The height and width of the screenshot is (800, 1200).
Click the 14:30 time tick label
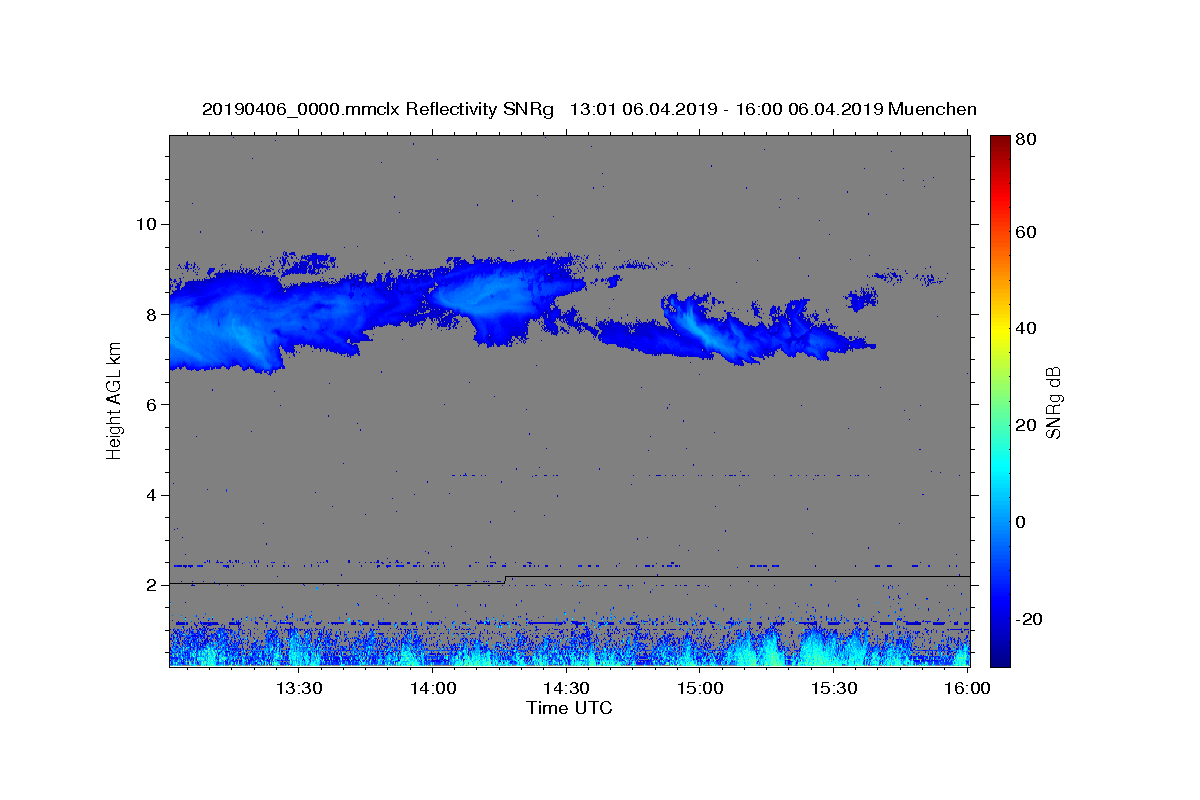coord(566,688)
